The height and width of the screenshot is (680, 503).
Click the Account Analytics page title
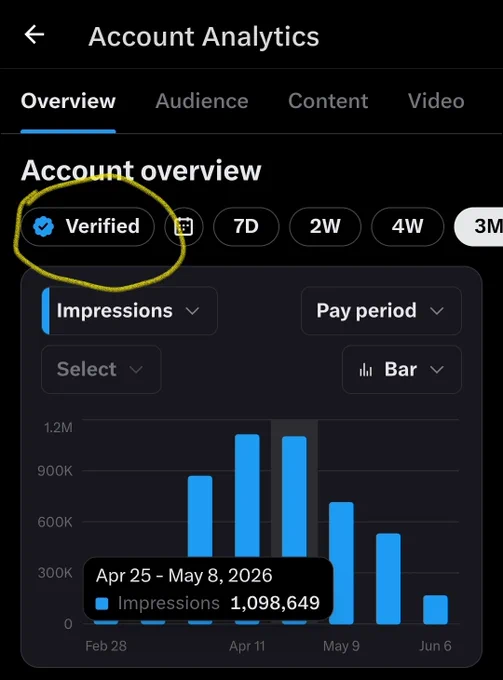pyautogui.click(x=204, y=36)
